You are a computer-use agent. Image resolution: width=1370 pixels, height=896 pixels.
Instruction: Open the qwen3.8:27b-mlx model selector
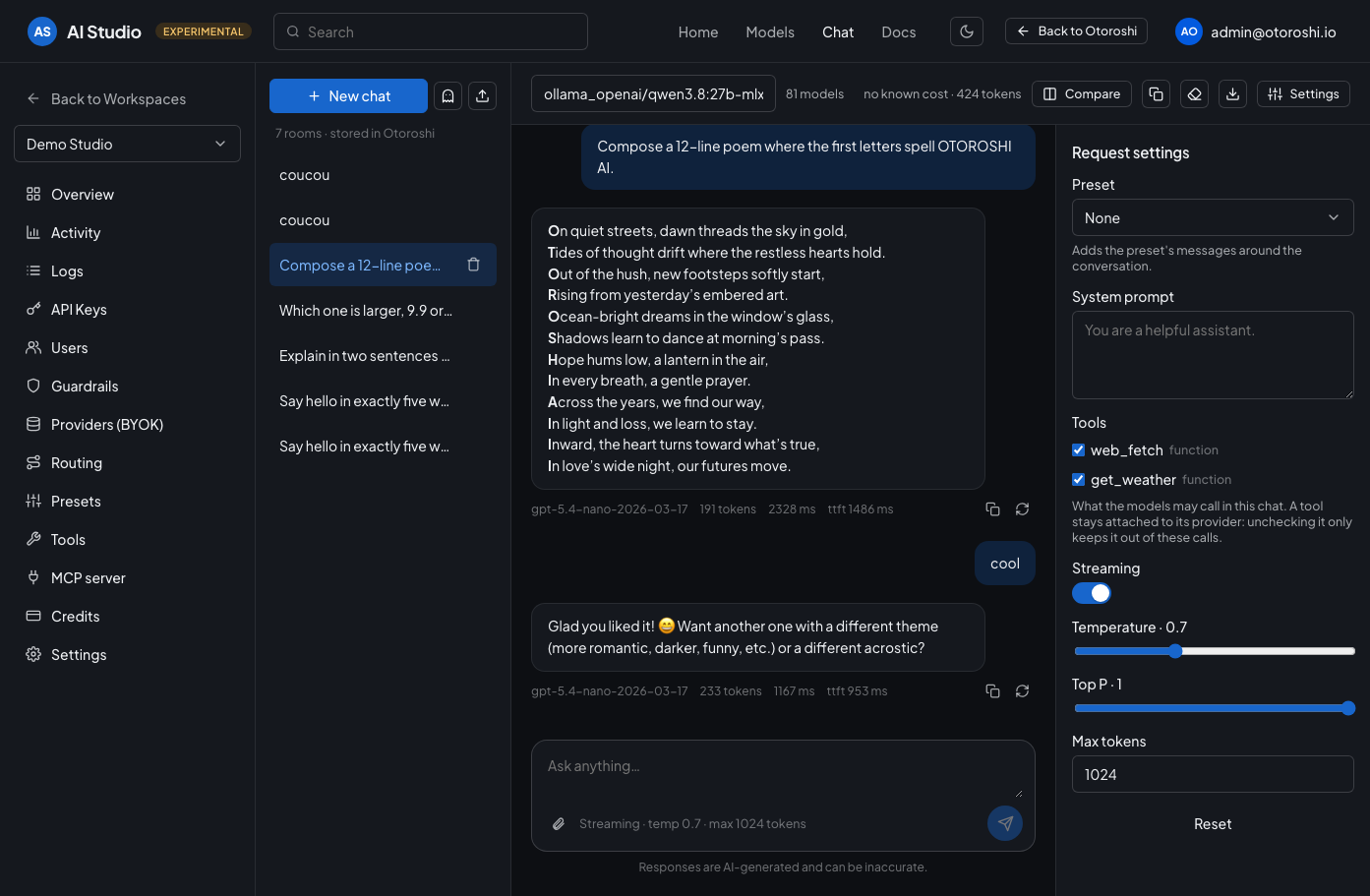(653, 94)
